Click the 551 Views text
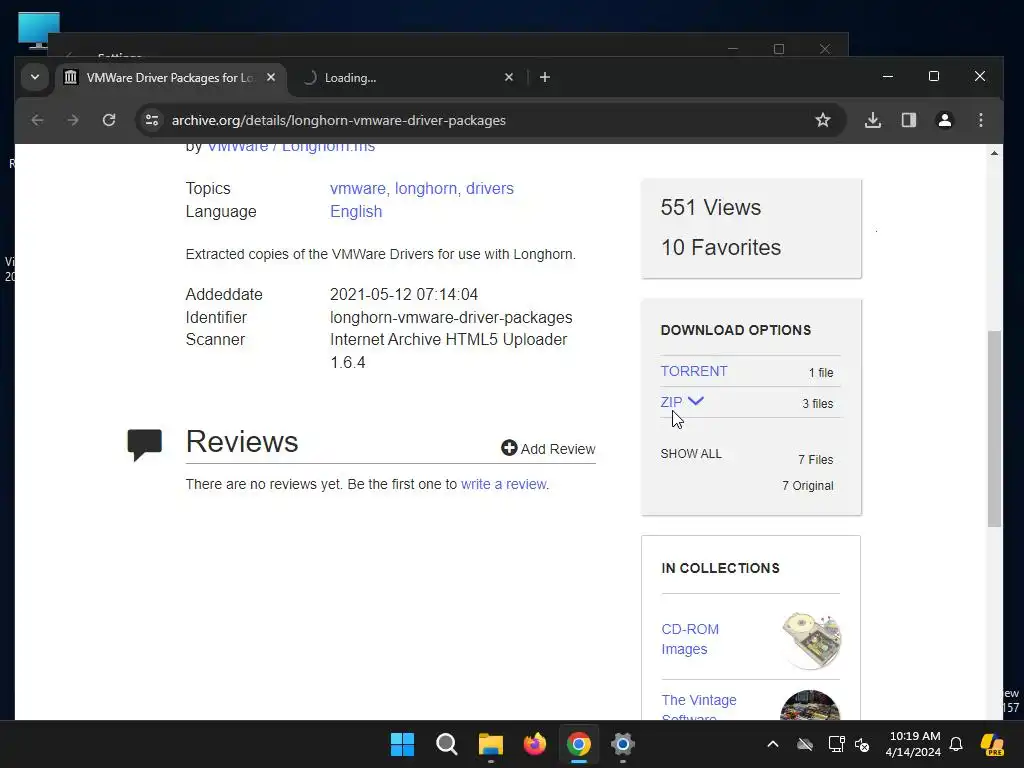Image resolution: width=1024 pixels, height=768 pixels. [711, 208]
